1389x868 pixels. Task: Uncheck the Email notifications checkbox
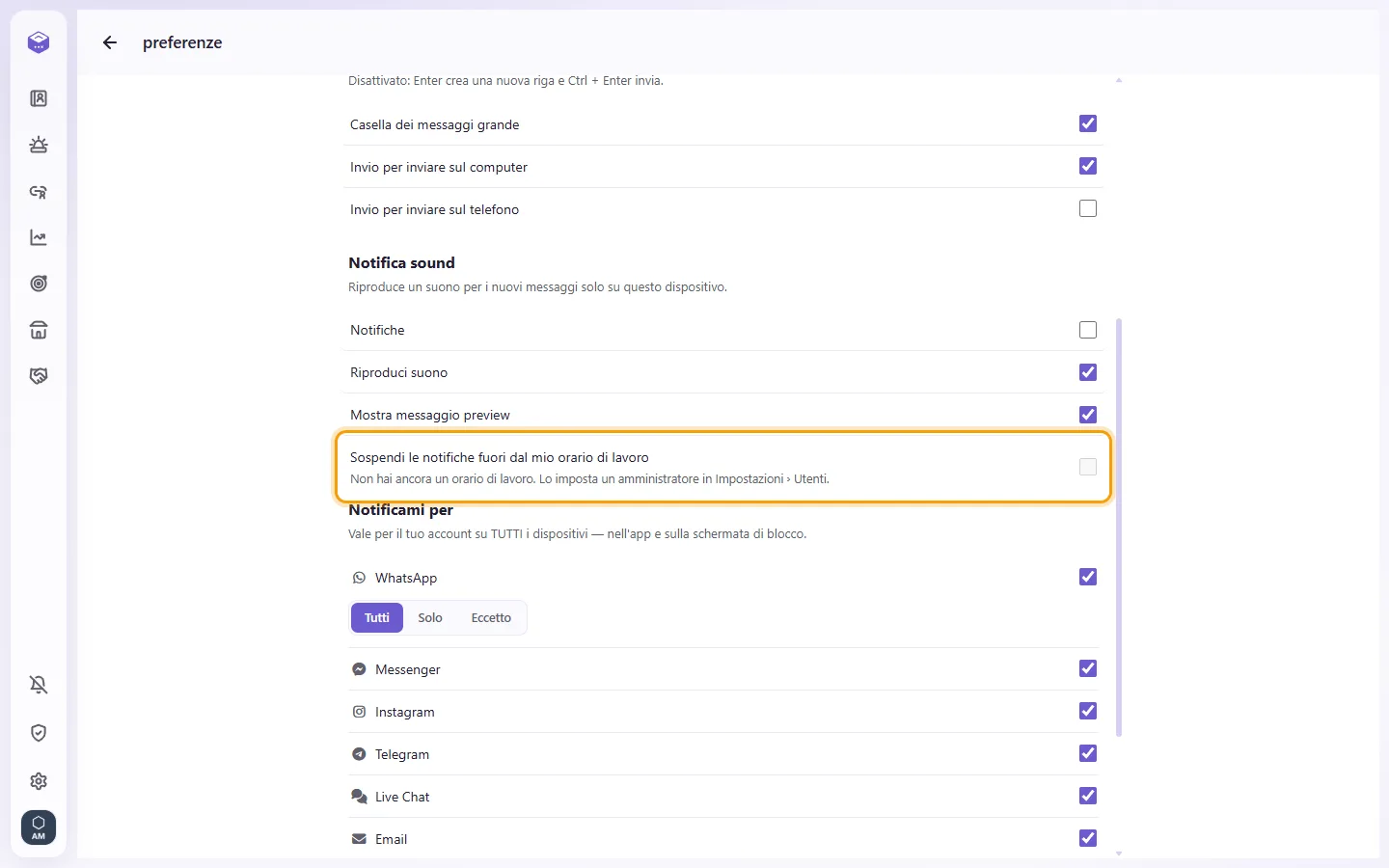pos(1088,838)
